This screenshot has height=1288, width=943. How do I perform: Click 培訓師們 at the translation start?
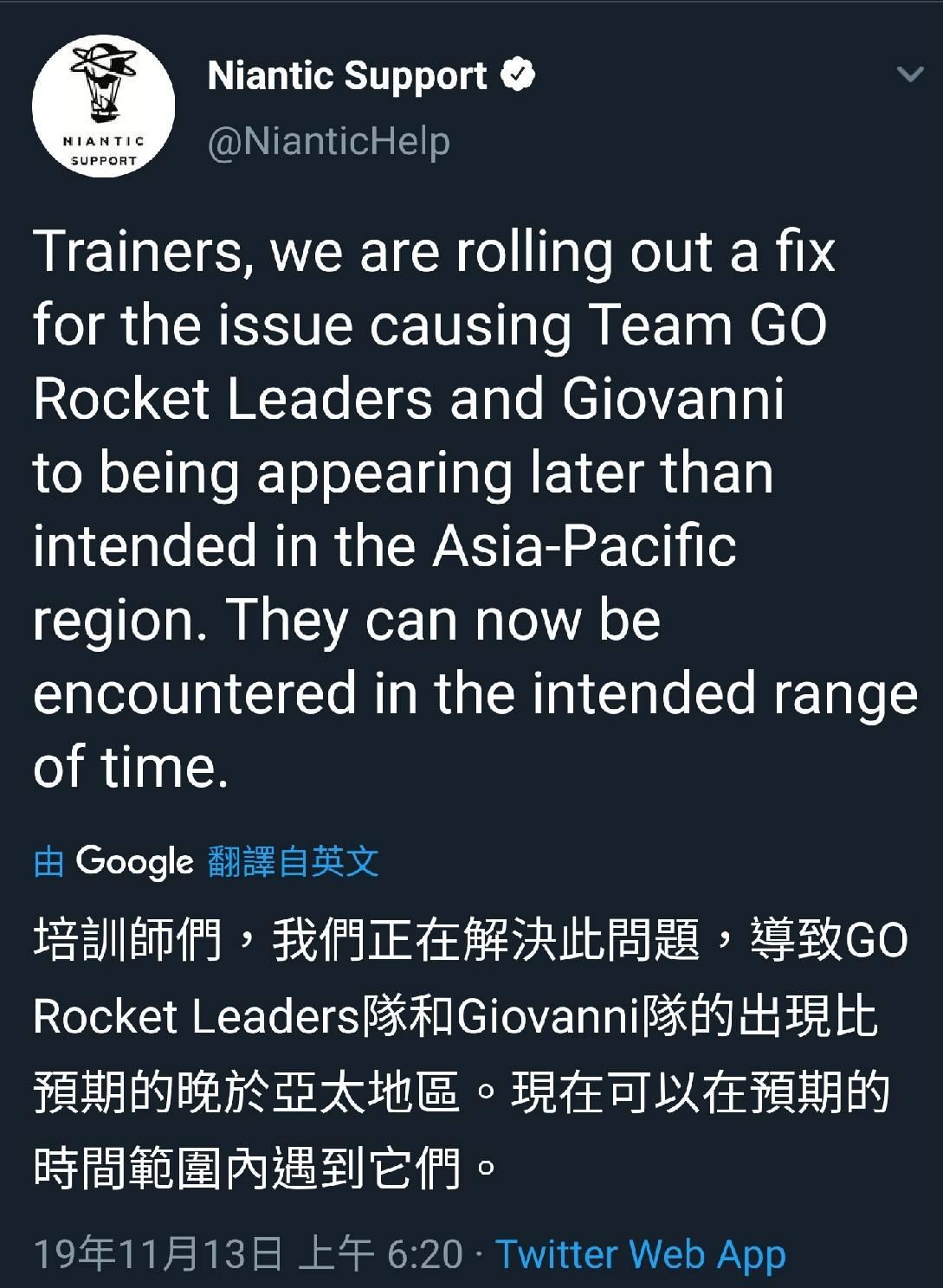(x=127, y=940)
